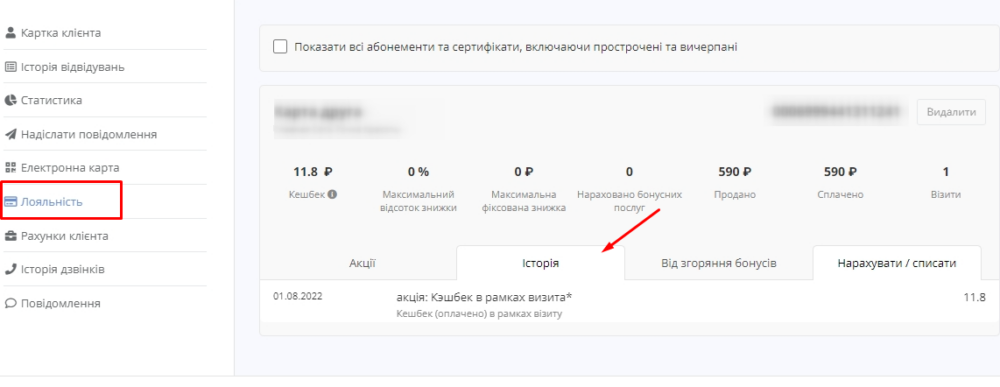Screen dimensions: 1000x387
Task: Click the 0 % maximum discount value
Action: pos(418,172)
